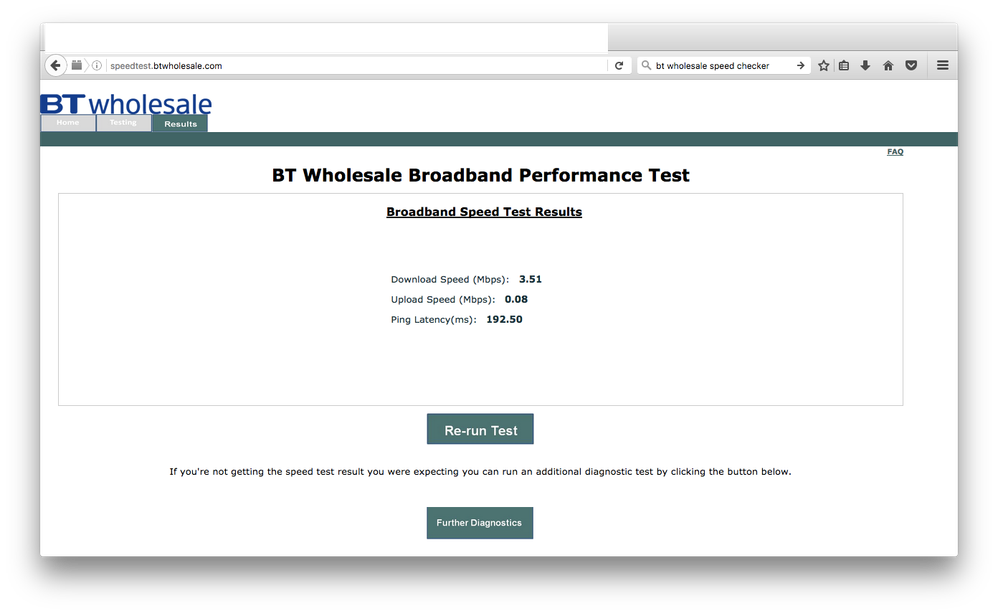
Task: Click the BT wholesale logo
Action: tap(126, 104)
